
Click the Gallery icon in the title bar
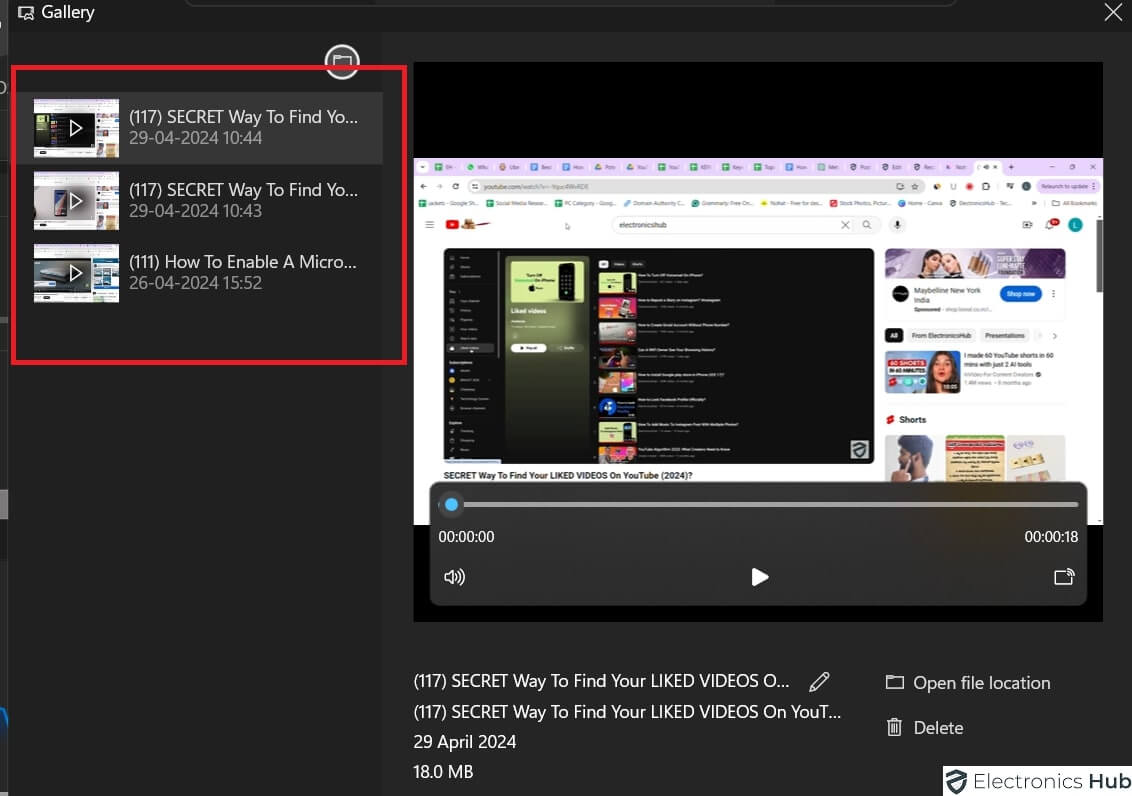coord(27,13)
